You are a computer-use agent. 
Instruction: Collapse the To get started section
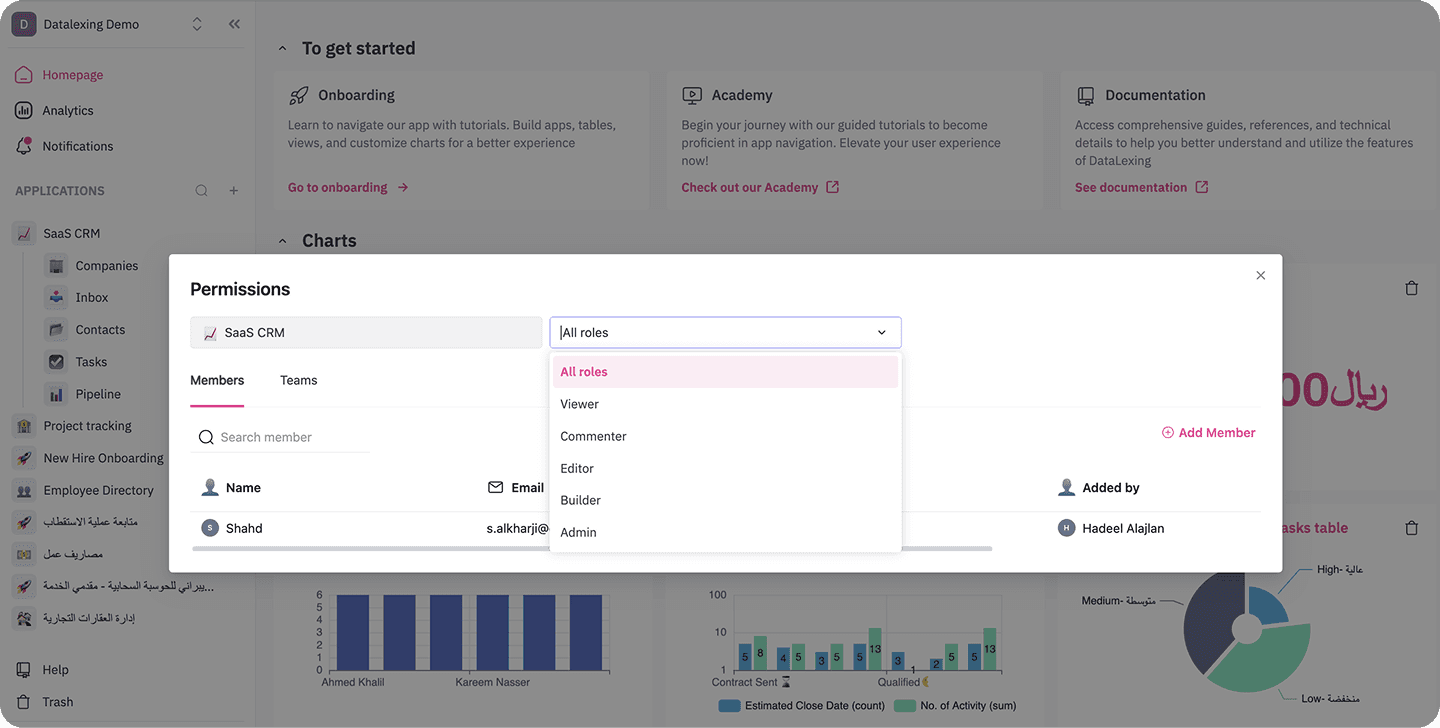[x=282, y=48]
